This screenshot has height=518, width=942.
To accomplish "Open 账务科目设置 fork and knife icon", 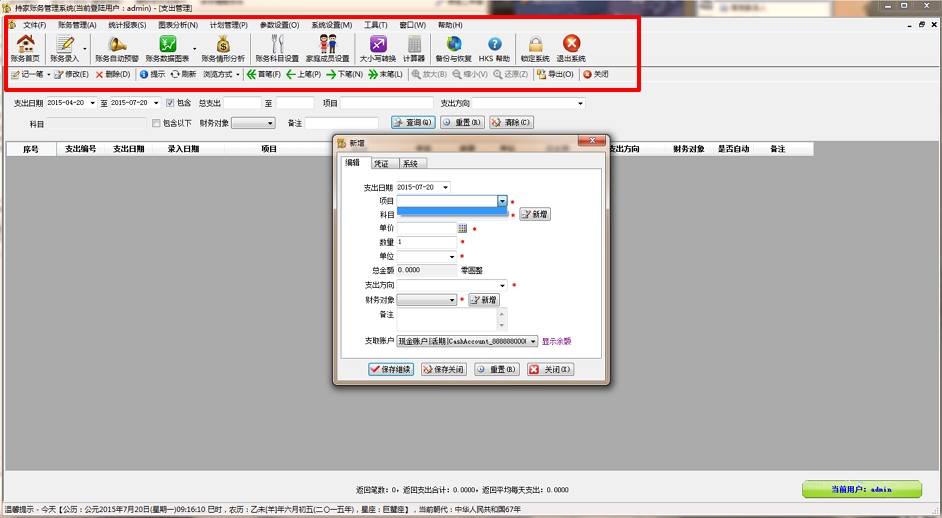I will coord(277,49).
